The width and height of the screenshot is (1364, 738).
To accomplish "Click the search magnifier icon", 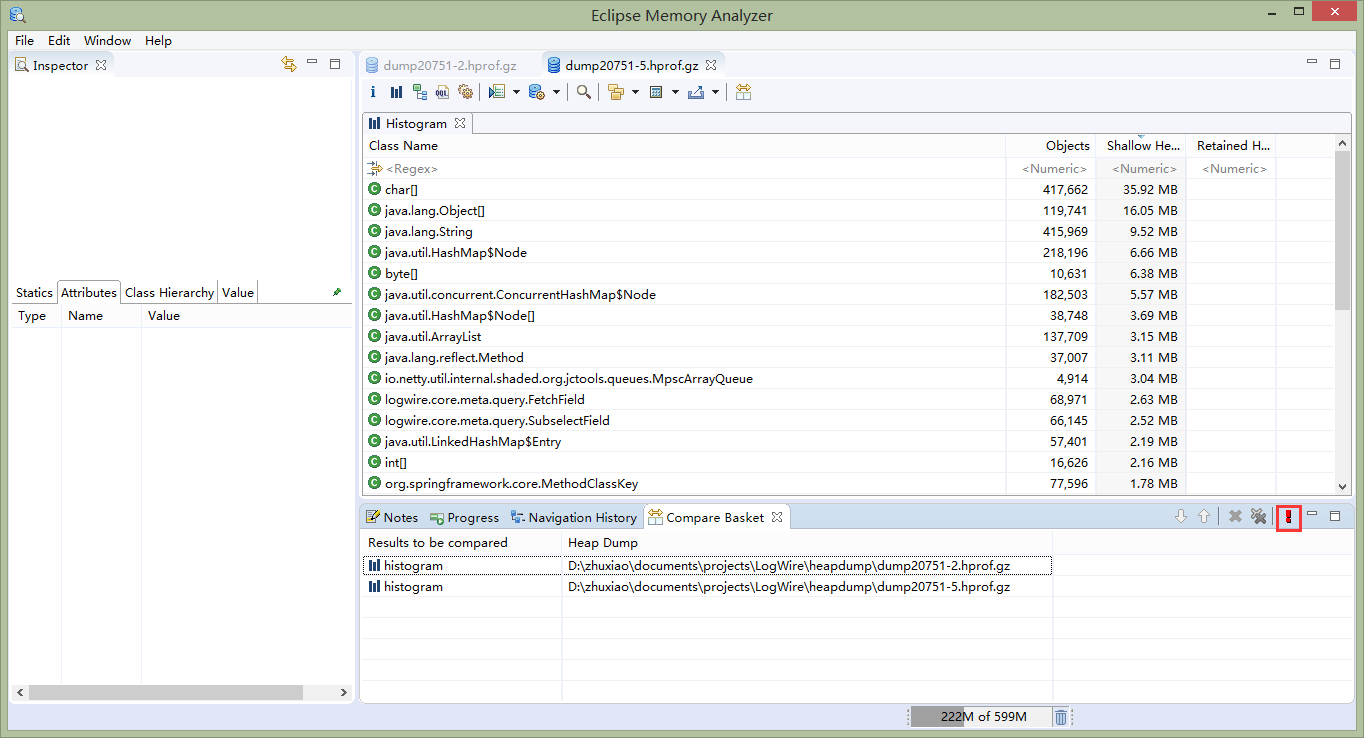I will 584,91.
